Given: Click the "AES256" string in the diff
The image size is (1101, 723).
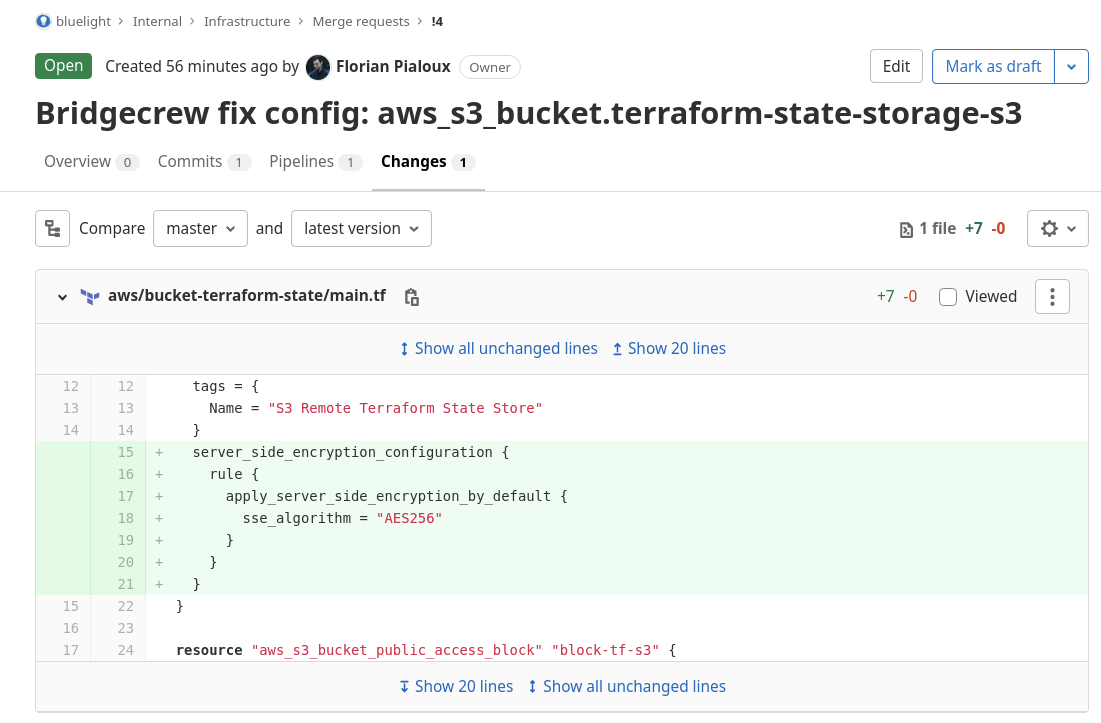Looking at the screenshot, I should coord(409,518).
